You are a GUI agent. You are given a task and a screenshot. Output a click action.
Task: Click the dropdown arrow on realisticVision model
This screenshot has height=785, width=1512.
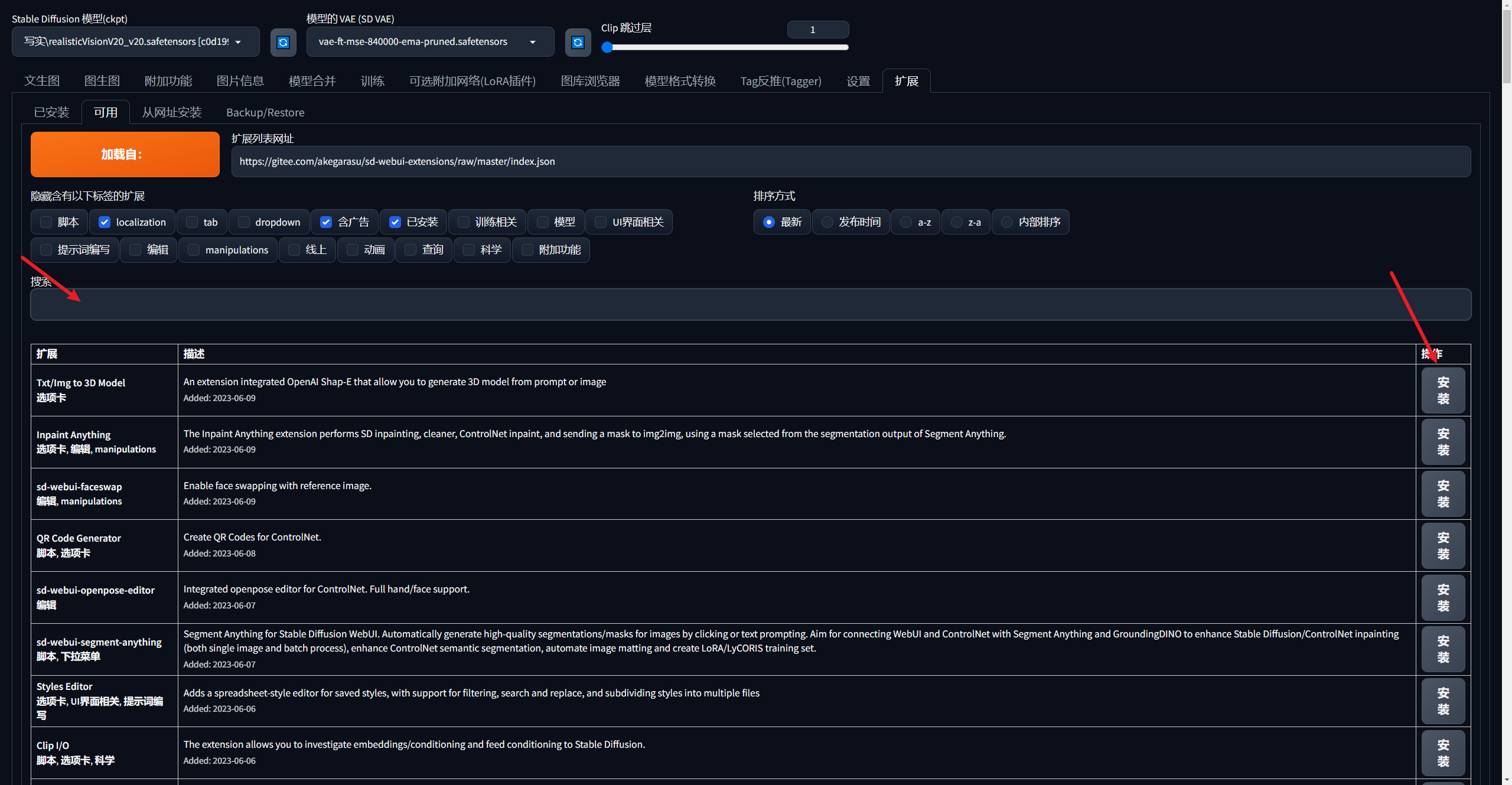tap(238, 42)
